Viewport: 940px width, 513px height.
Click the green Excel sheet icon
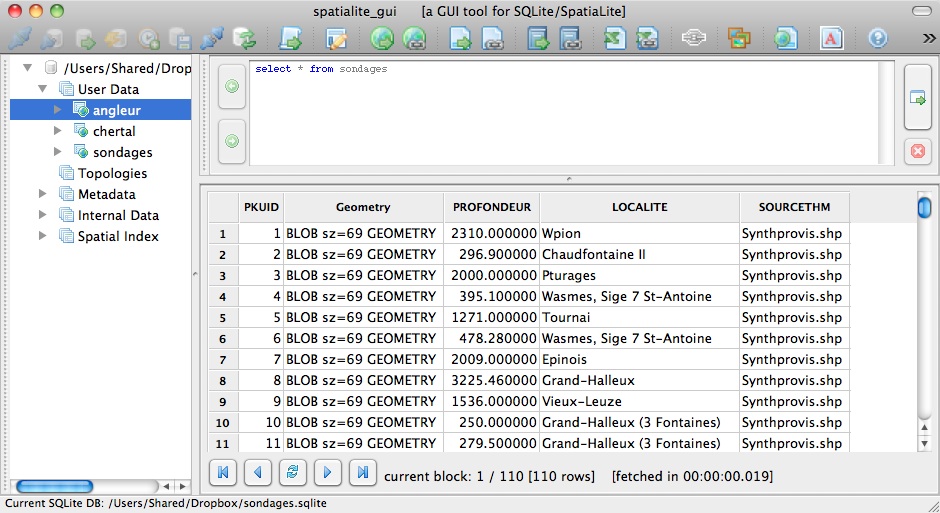tap(614, 39)
